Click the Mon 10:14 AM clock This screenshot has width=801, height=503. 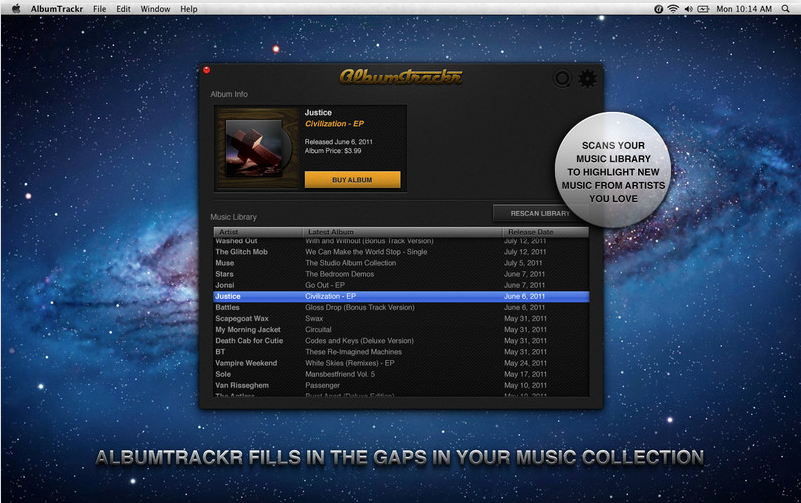744,9
